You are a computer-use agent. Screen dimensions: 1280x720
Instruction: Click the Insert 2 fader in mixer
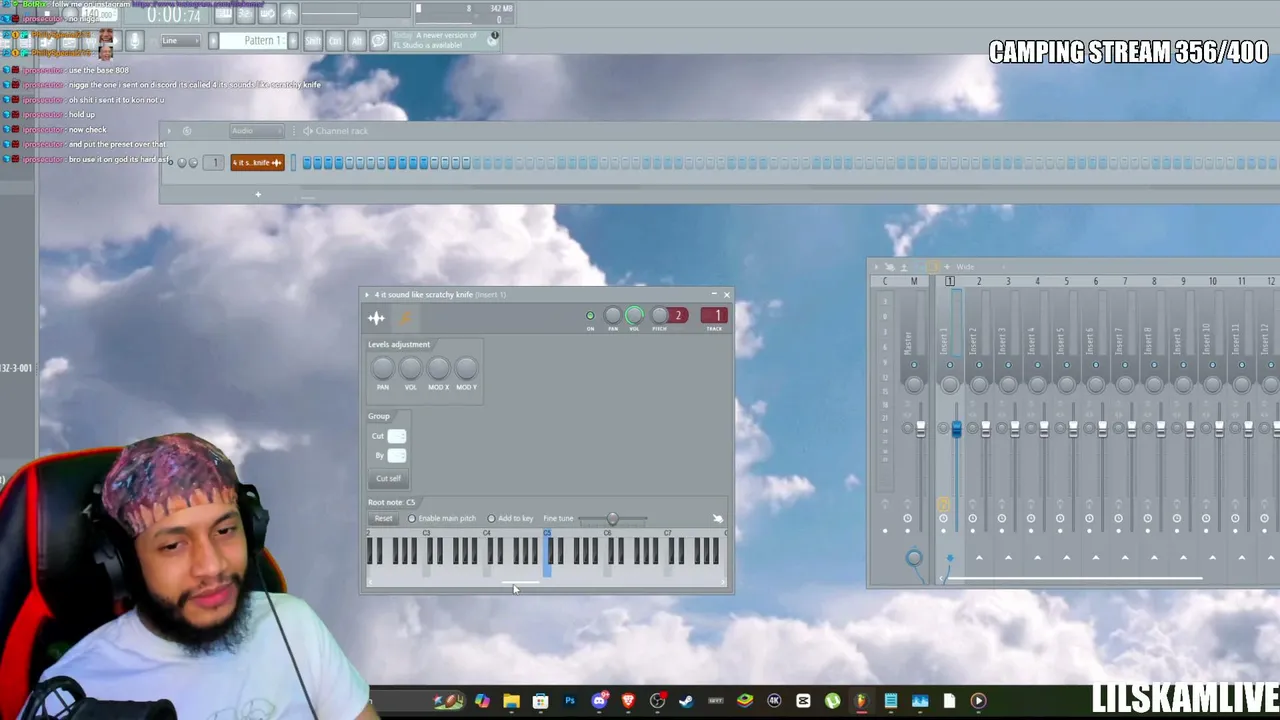point(986,429)
